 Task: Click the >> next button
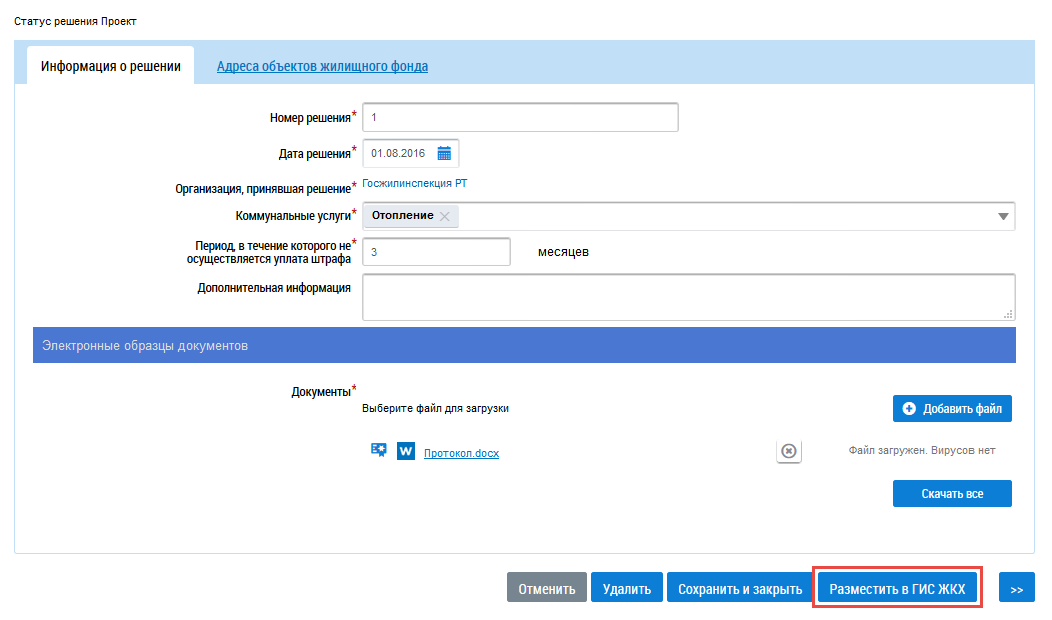1016,588
